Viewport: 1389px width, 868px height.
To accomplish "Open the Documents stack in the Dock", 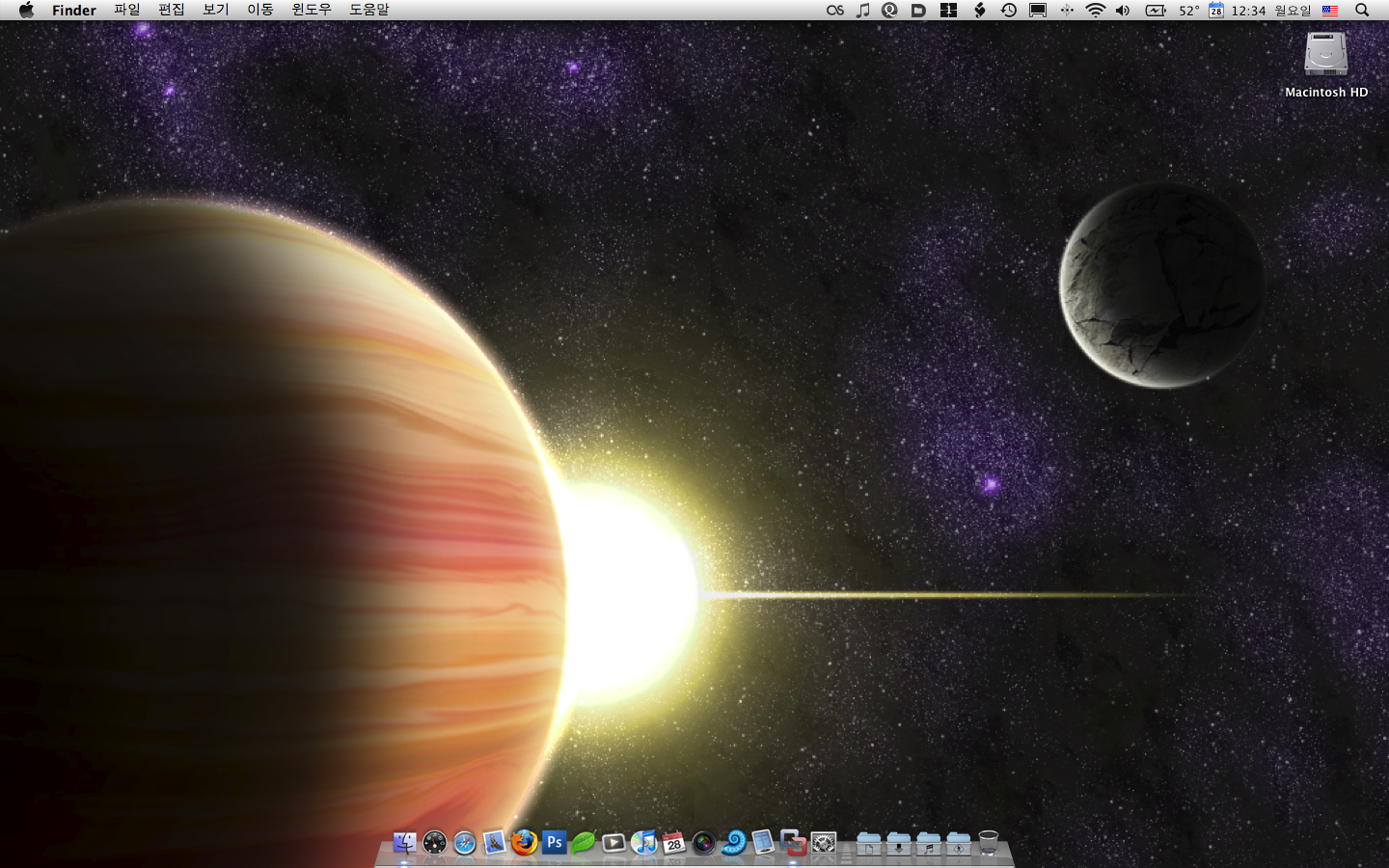I will (869, 843).
